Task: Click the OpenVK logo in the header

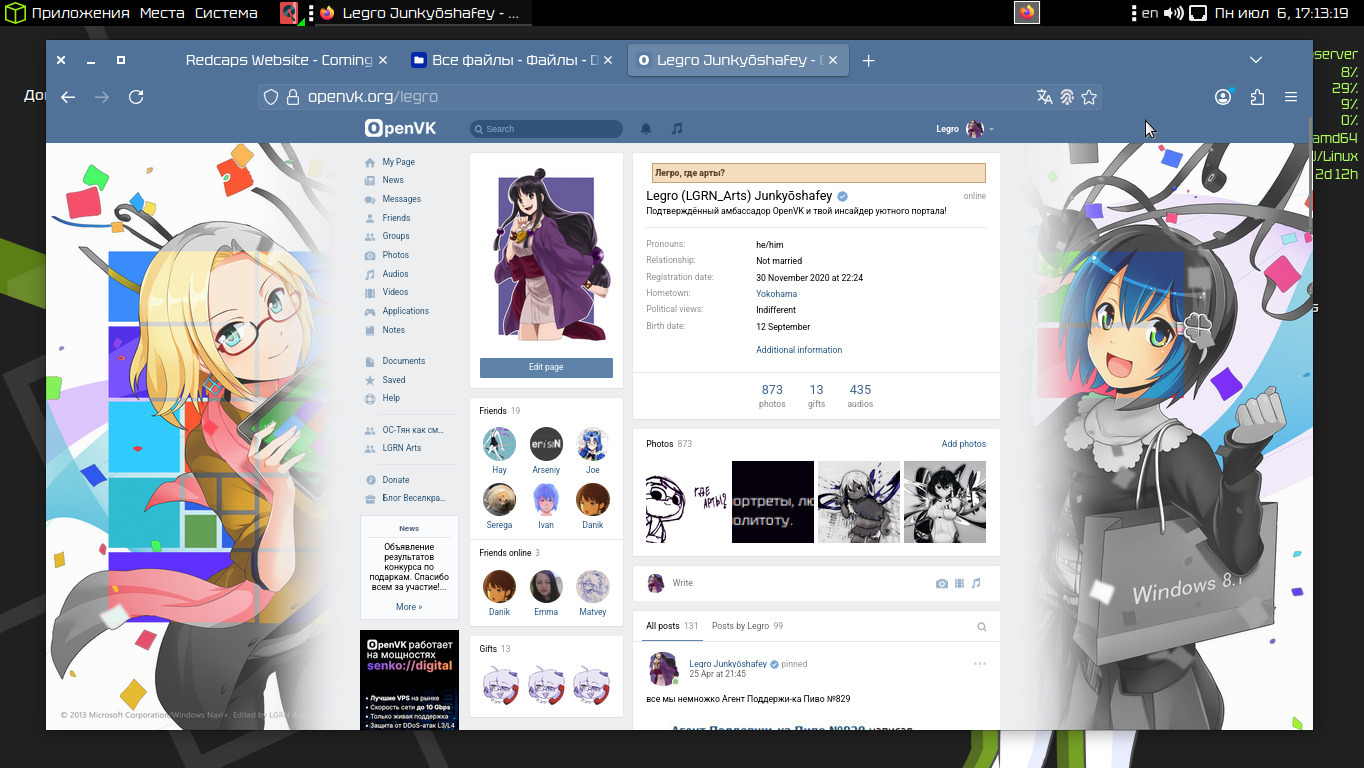Action: tap(400, 128)
